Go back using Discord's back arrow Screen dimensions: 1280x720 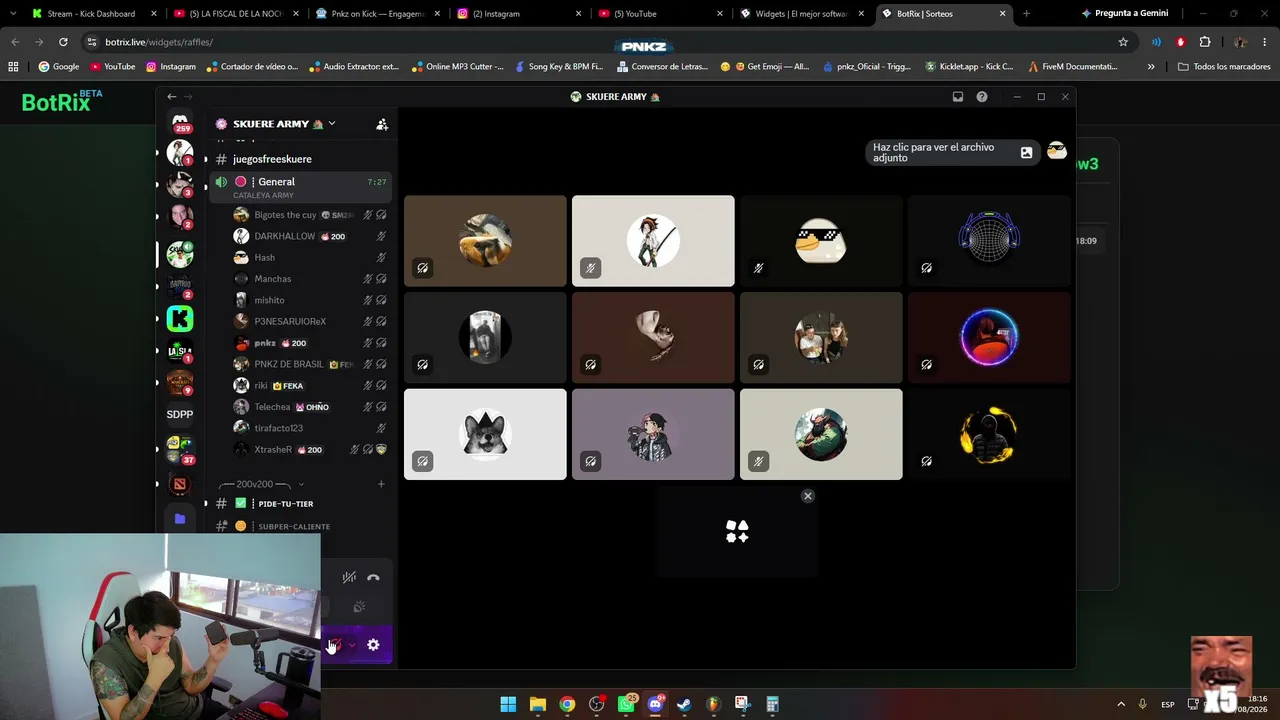click(172, 97)
